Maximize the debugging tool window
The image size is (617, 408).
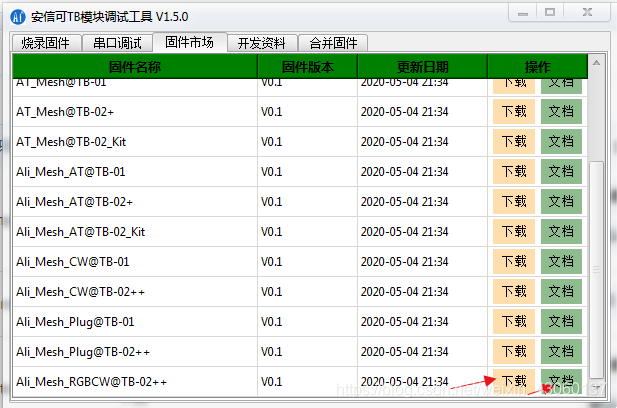click(x=550, y=13)
